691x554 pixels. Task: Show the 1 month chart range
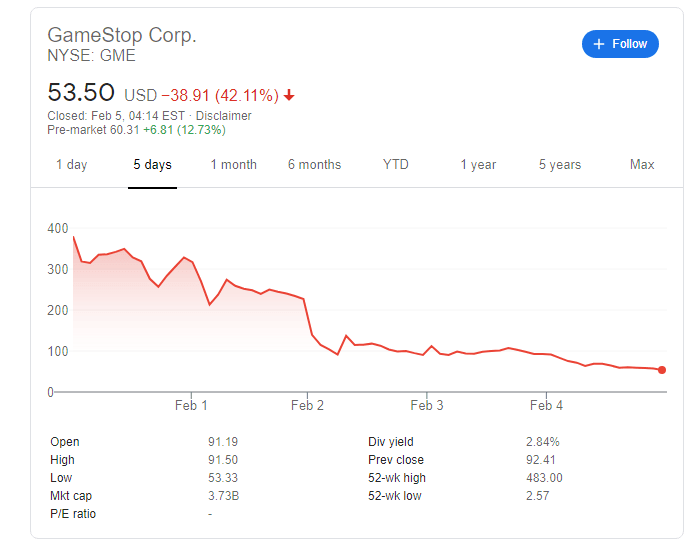click(233, 165)
